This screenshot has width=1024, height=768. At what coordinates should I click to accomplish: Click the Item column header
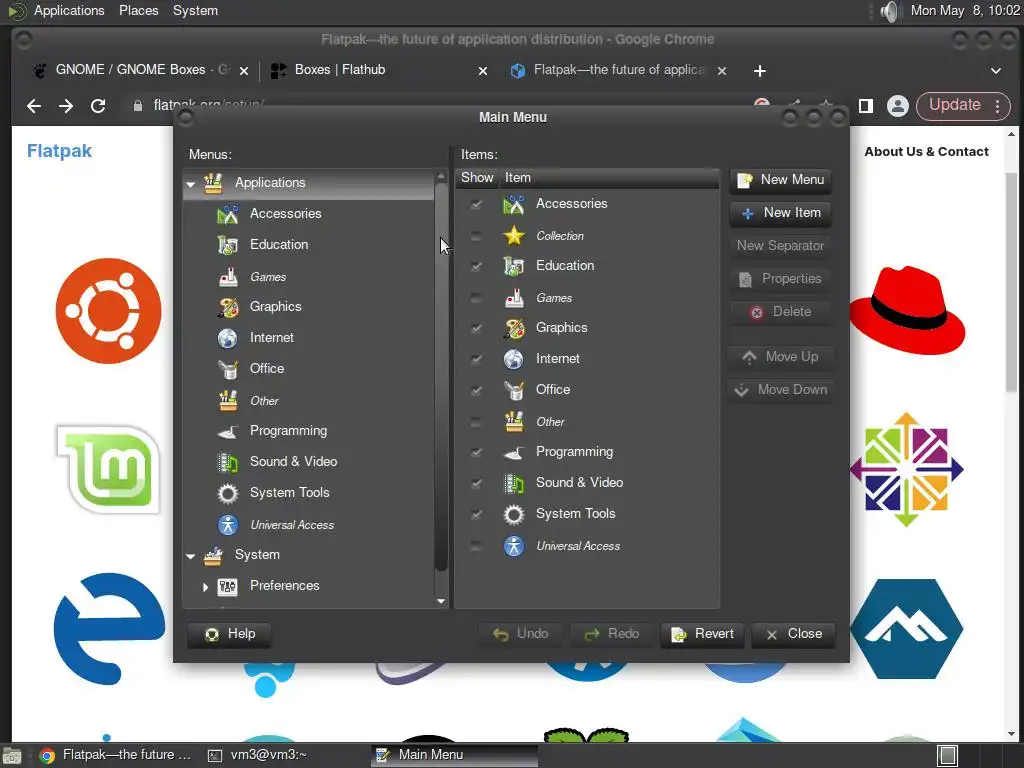coord(609,178)
